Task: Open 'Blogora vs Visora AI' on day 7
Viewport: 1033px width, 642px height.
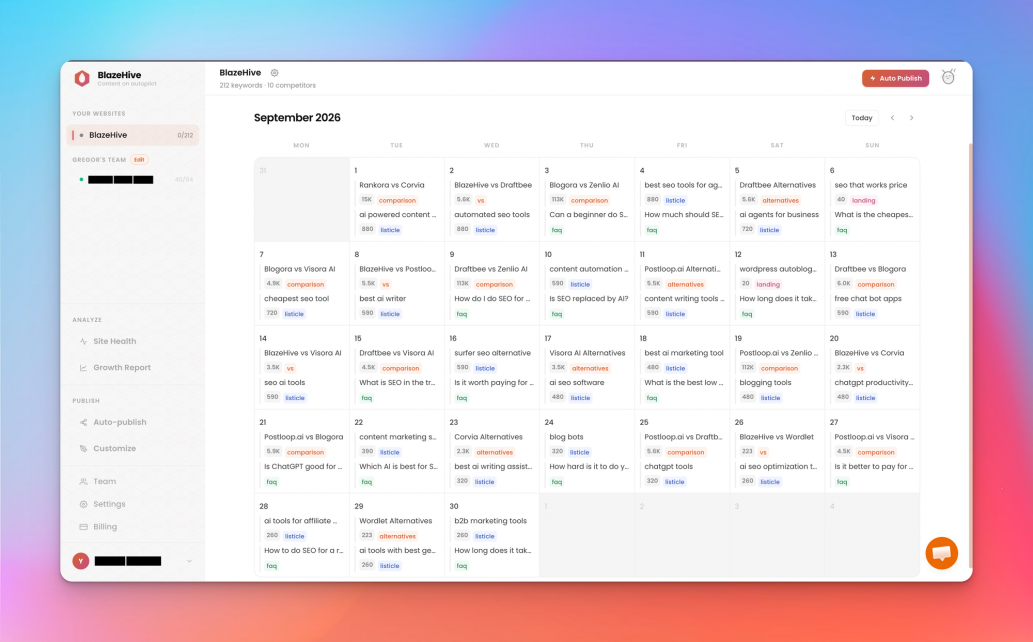Action: click(x=300, y=269)
